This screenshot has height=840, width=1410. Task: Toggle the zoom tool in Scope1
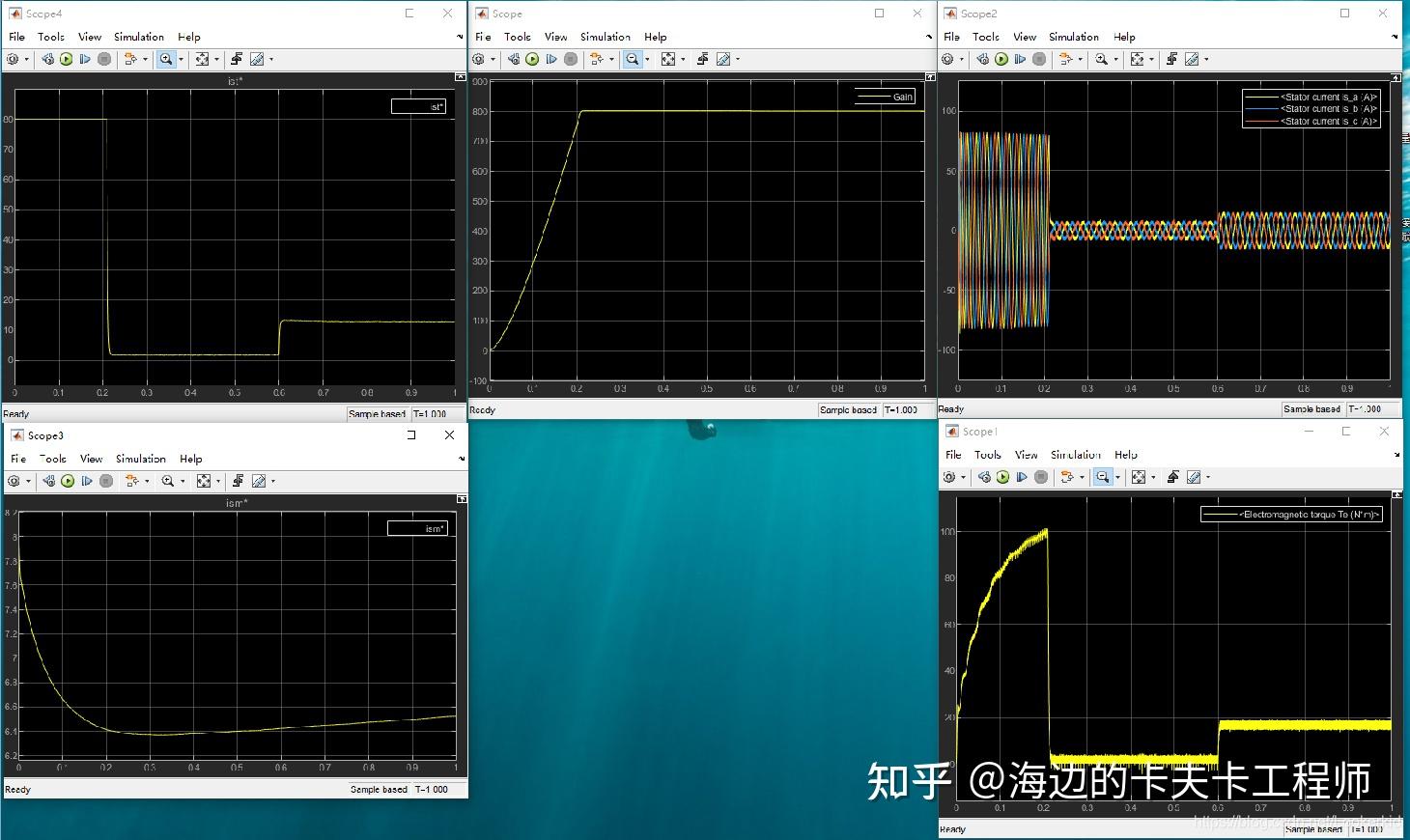(1102, 477)
